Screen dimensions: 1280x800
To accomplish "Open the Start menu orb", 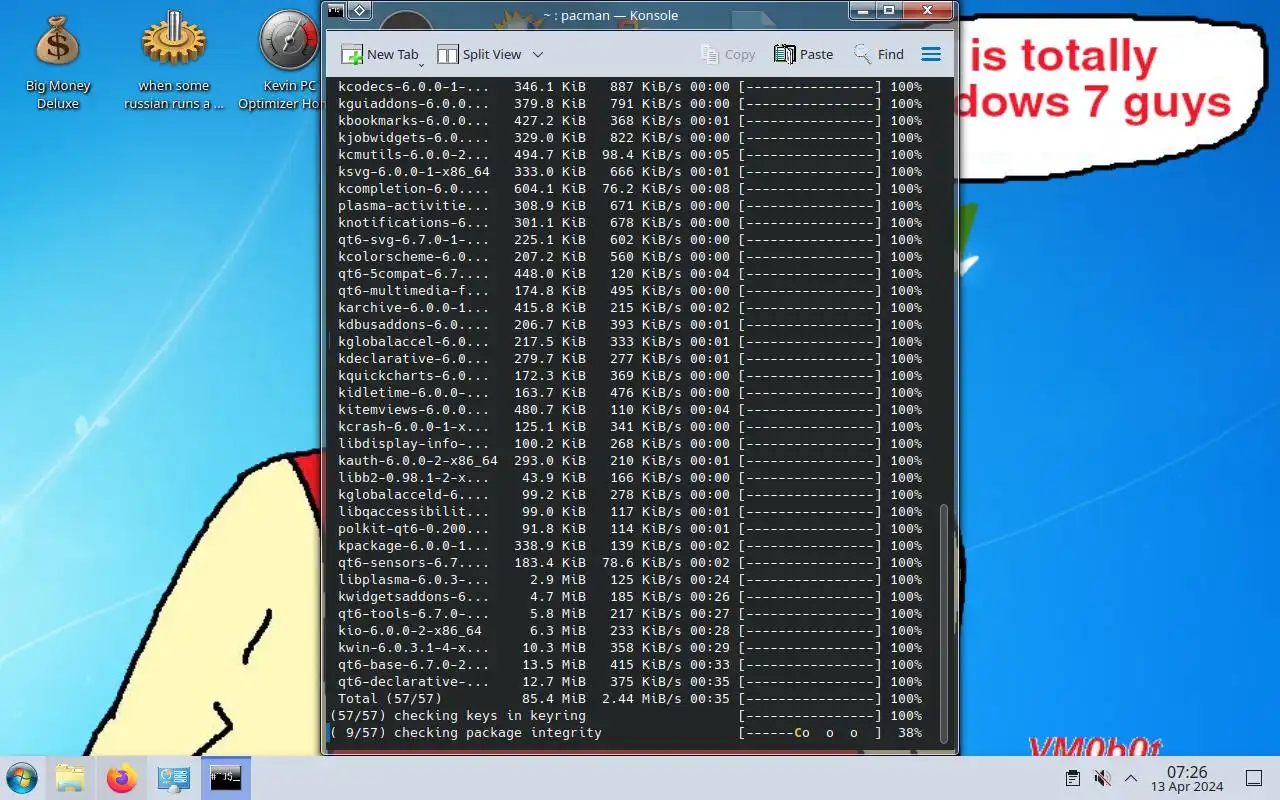I will pyautogui.click(x=21, y=778).
